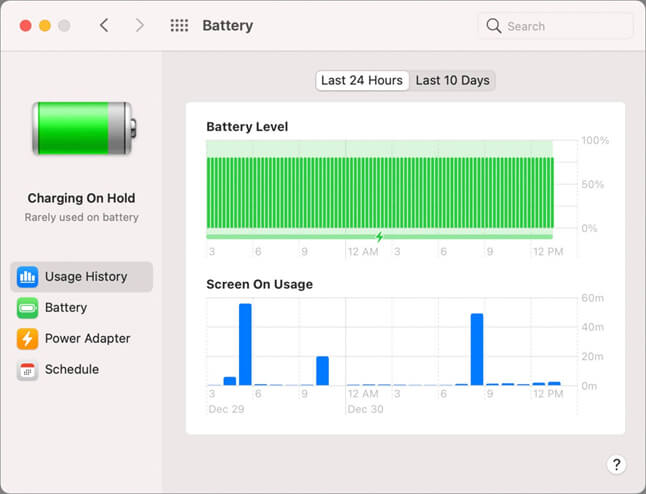The image size is (646, 494).
Task: Go forward with the right chevron
Action: (139, 26)
